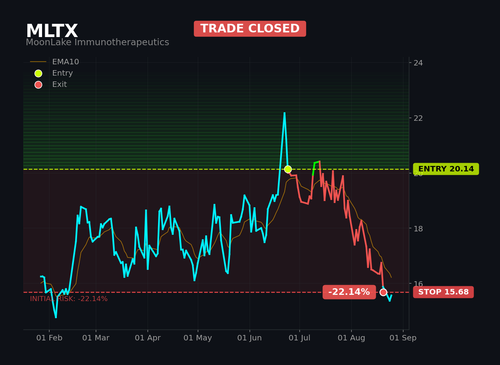Click the -22.14% loss badge
Image resolution: width=500 pixels, height=365 pixels.
click(349, 292)
